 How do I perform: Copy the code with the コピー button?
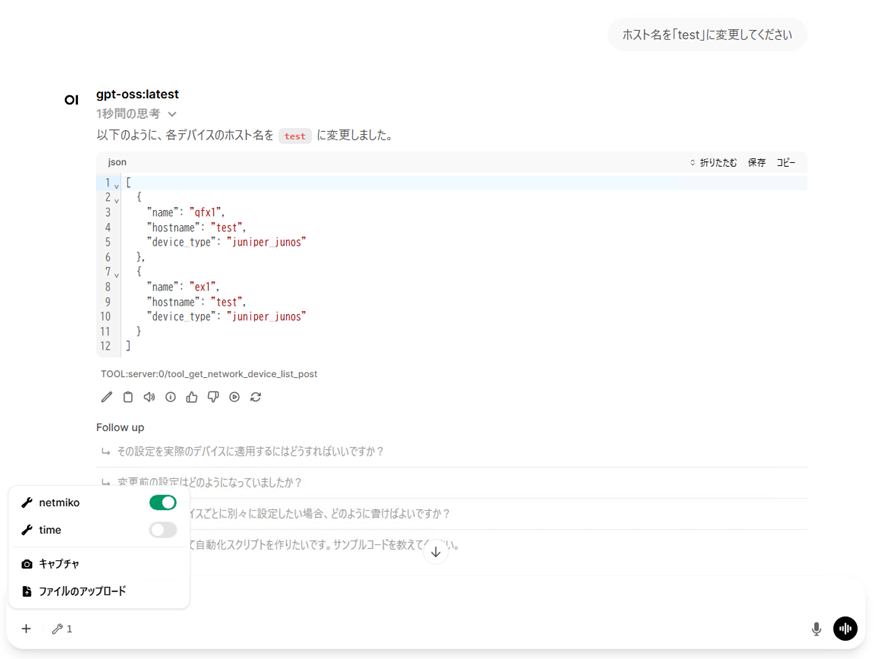tap(786, 163)
